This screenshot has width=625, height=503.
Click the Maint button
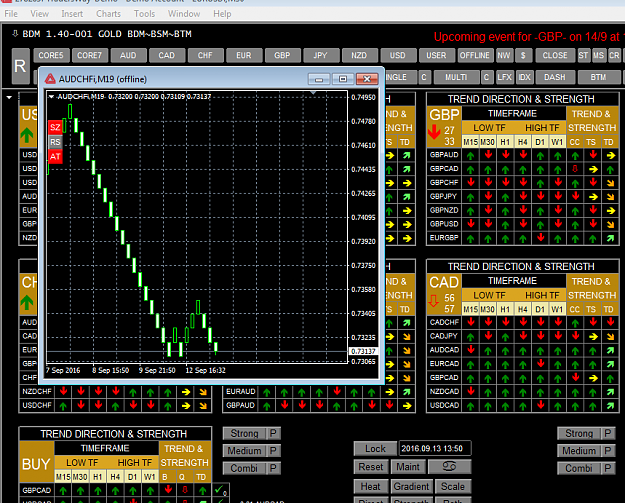click(x=408, y=467)
